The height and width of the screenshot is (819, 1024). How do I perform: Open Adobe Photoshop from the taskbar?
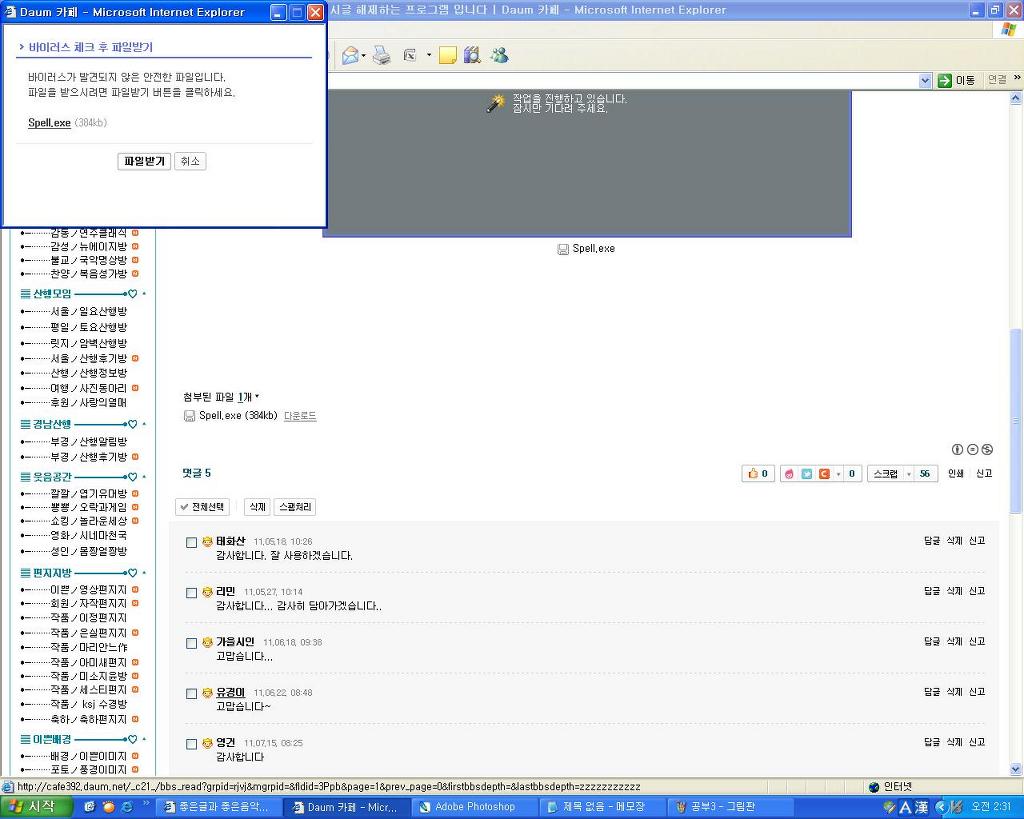coord(465,807)
